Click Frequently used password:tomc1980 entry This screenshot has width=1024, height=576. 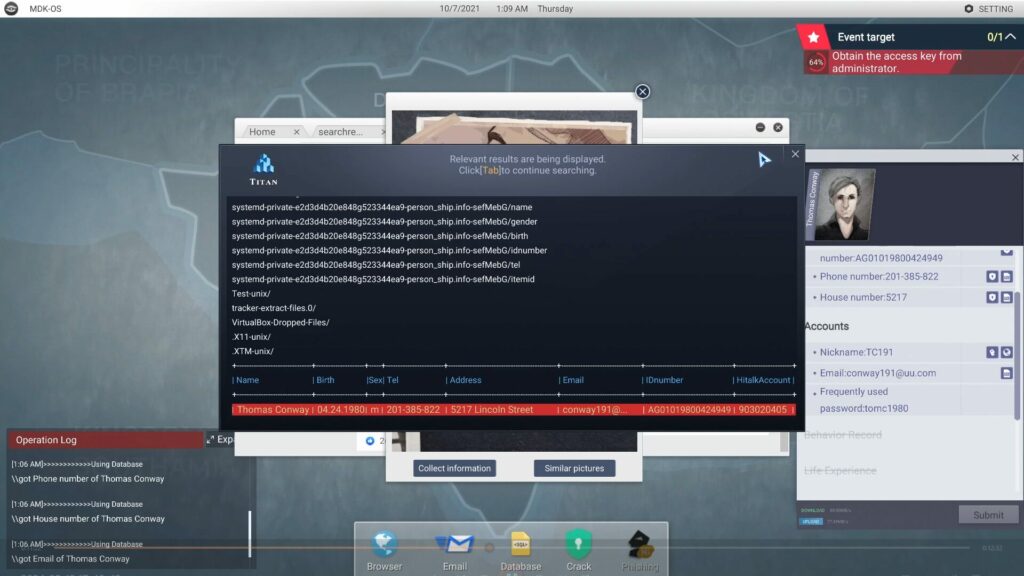click(864, 400)
